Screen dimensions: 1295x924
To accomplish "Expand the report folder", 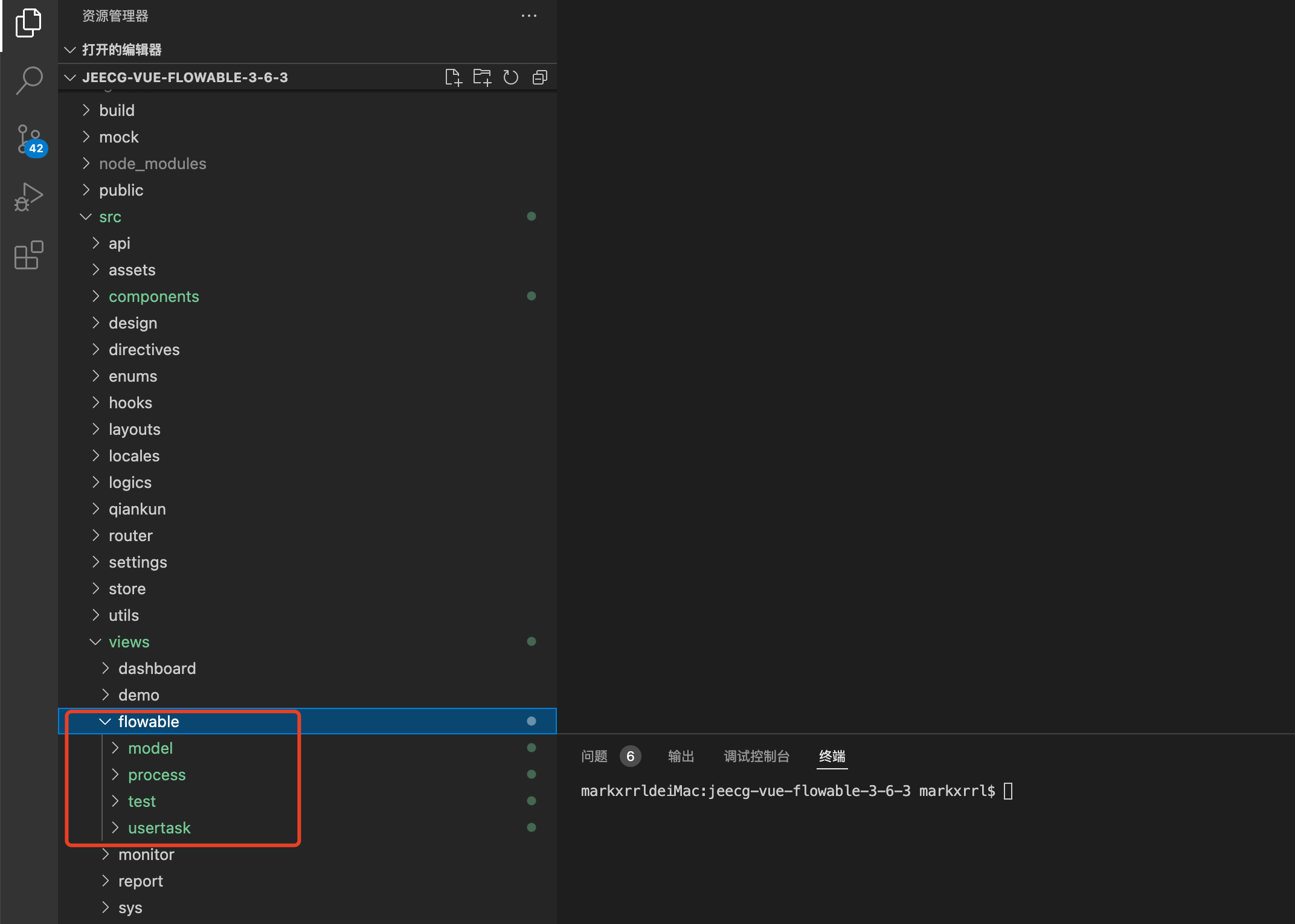I will point(307,881).
